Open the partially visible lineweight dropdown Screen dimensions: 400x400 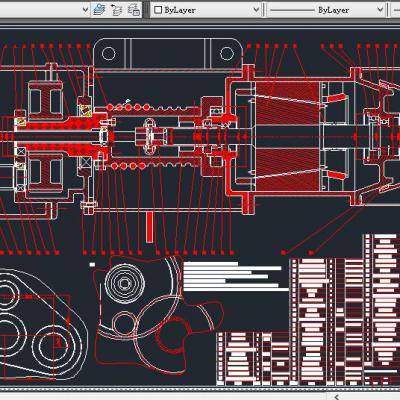395,10
